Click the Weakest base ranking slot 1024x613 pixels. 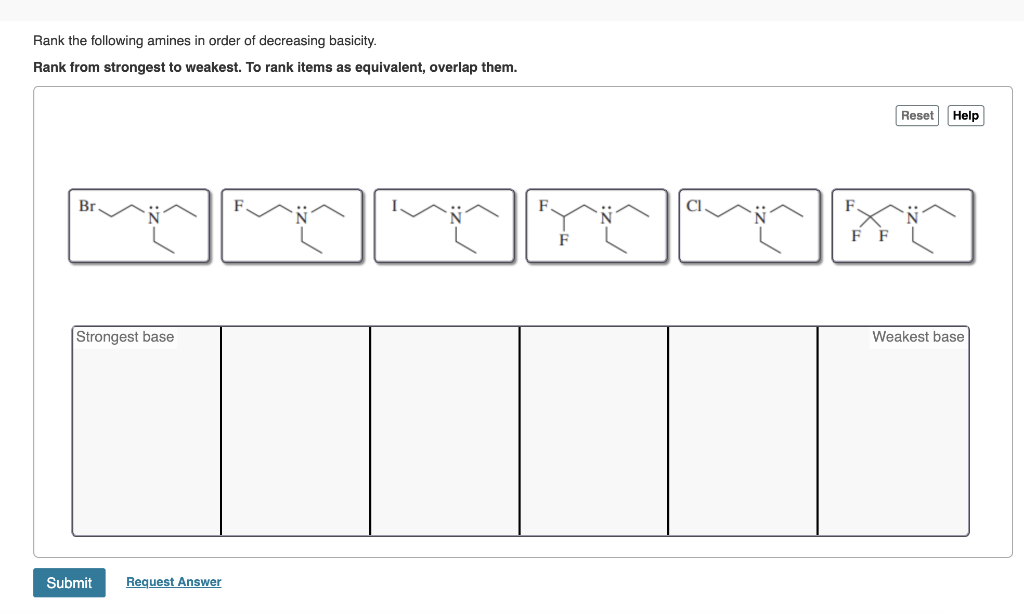[x=893, y=430]
